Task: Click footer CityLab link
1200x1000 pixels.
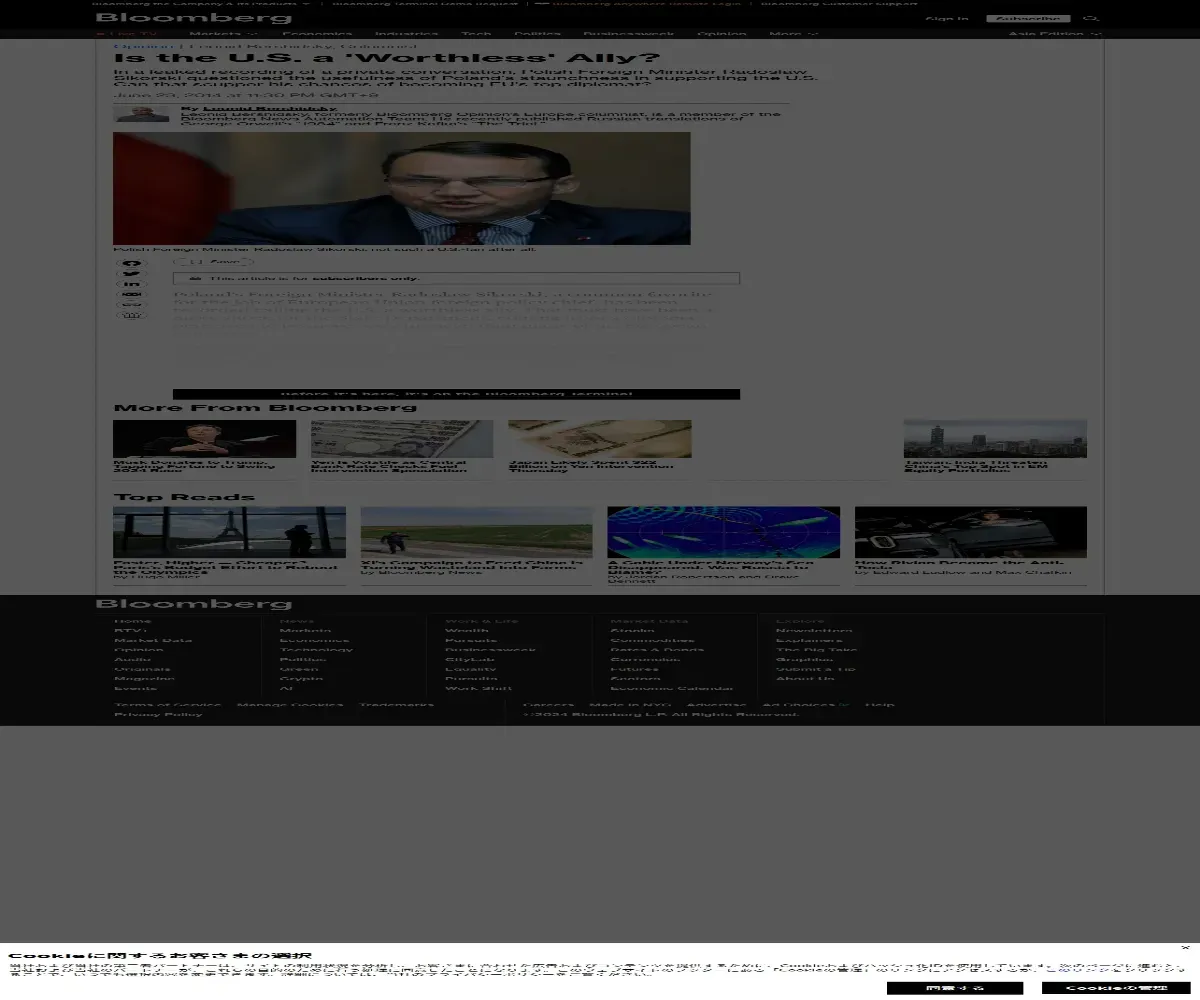Action: (x=470, y=660)
